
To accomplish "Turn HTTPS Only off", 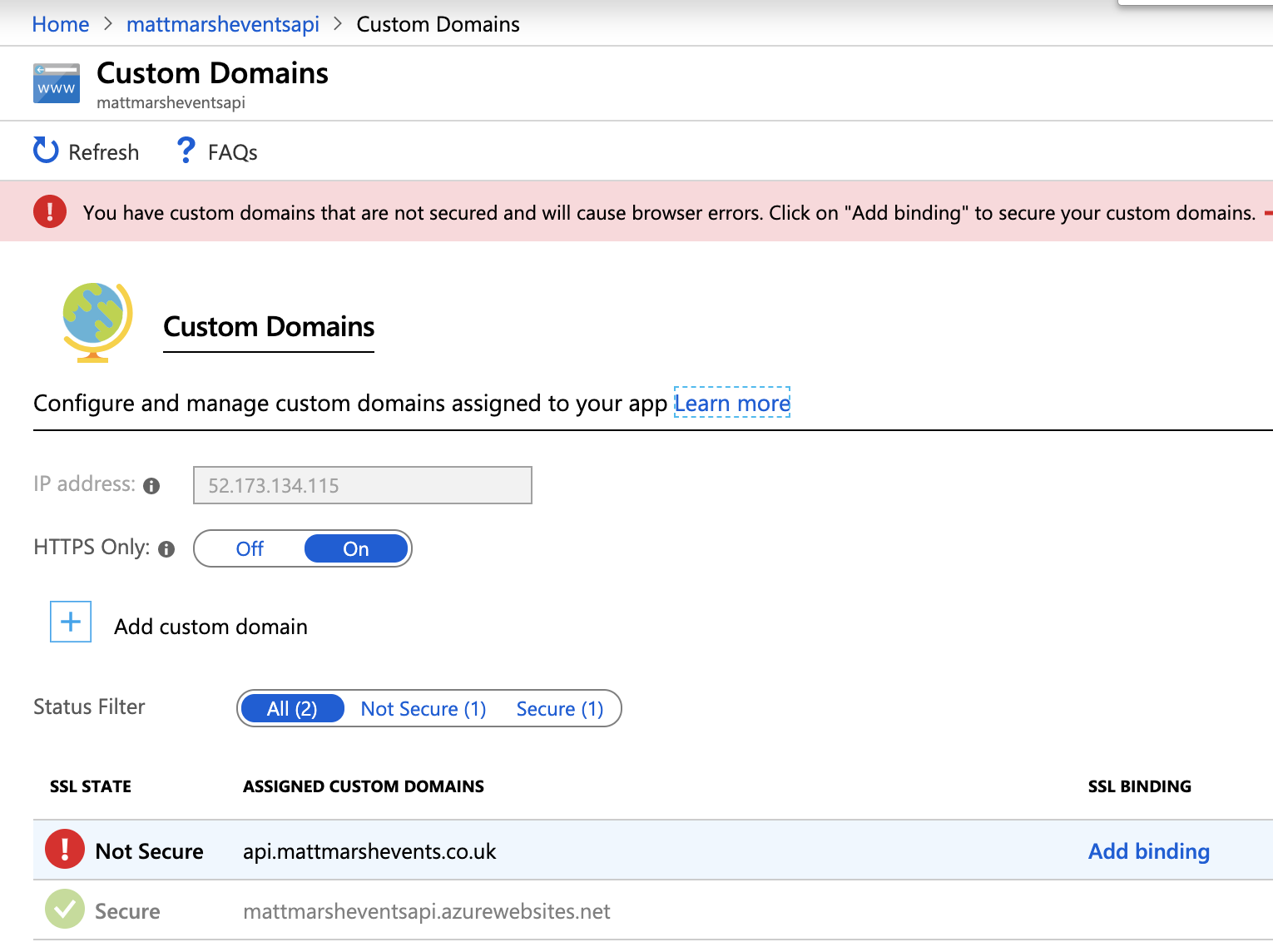I will (x=250, y=549).
